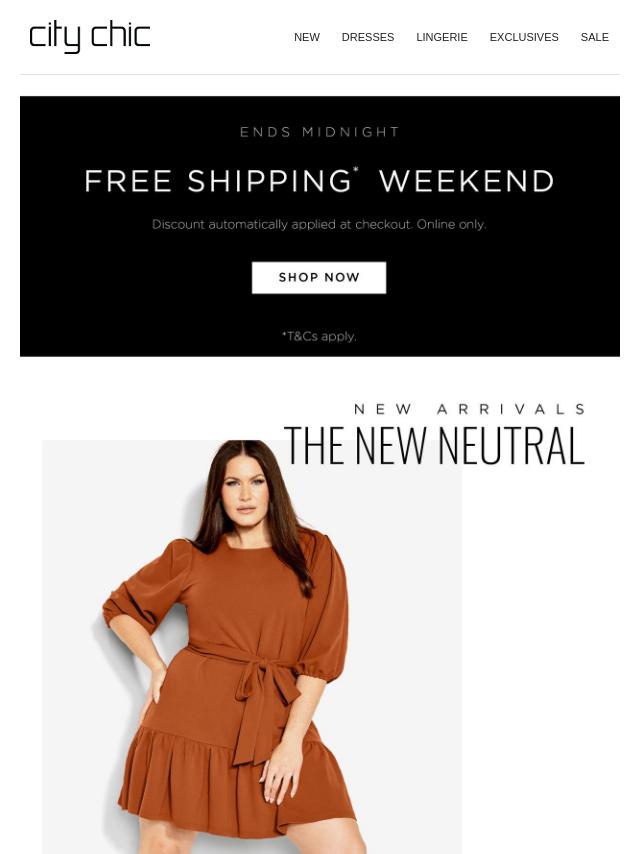Go to the DRESSES category
Viewport: 640px width, 854px height.
tap(368, 37)
